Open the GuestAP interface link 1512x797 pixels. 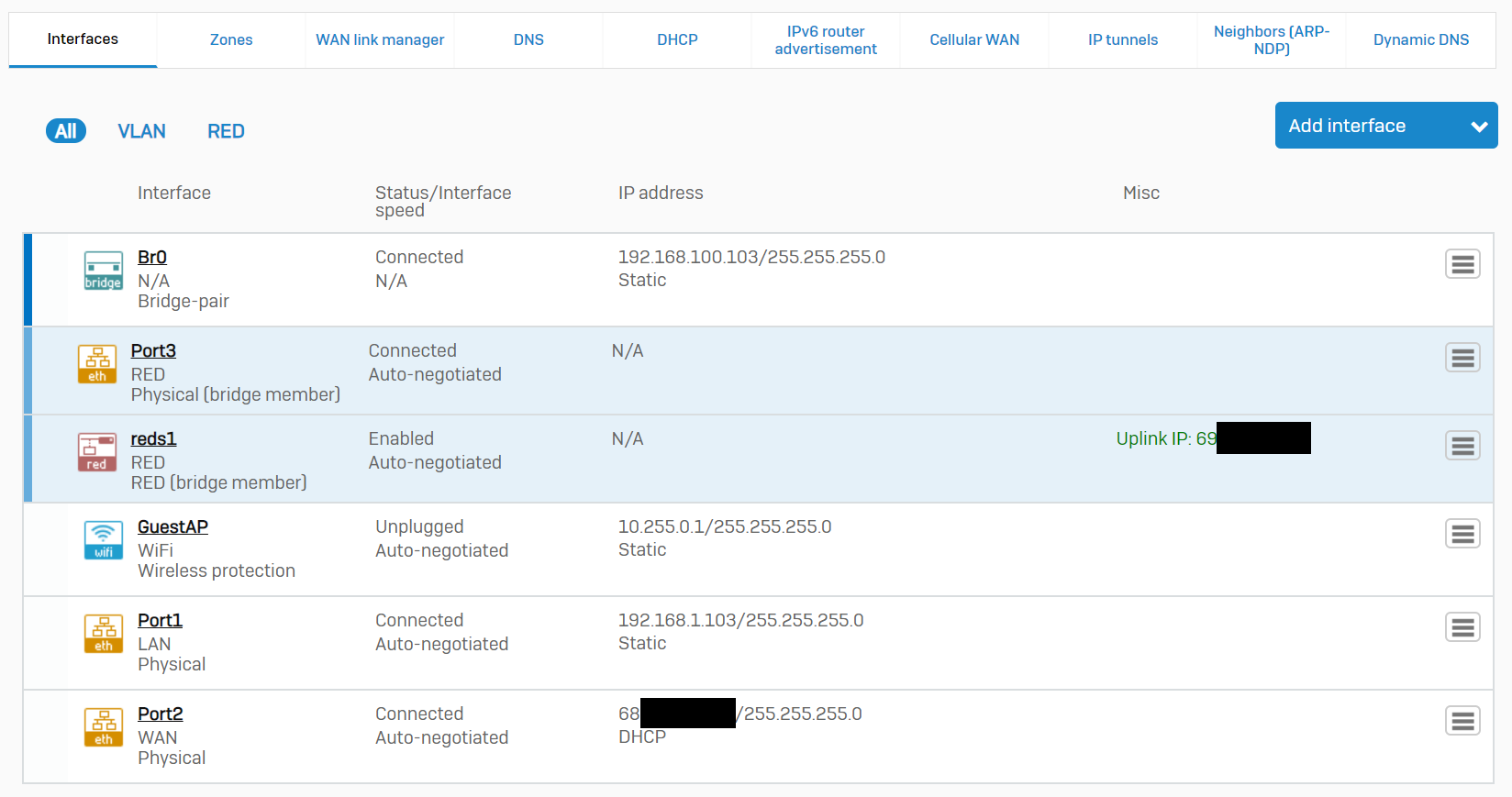172,527
